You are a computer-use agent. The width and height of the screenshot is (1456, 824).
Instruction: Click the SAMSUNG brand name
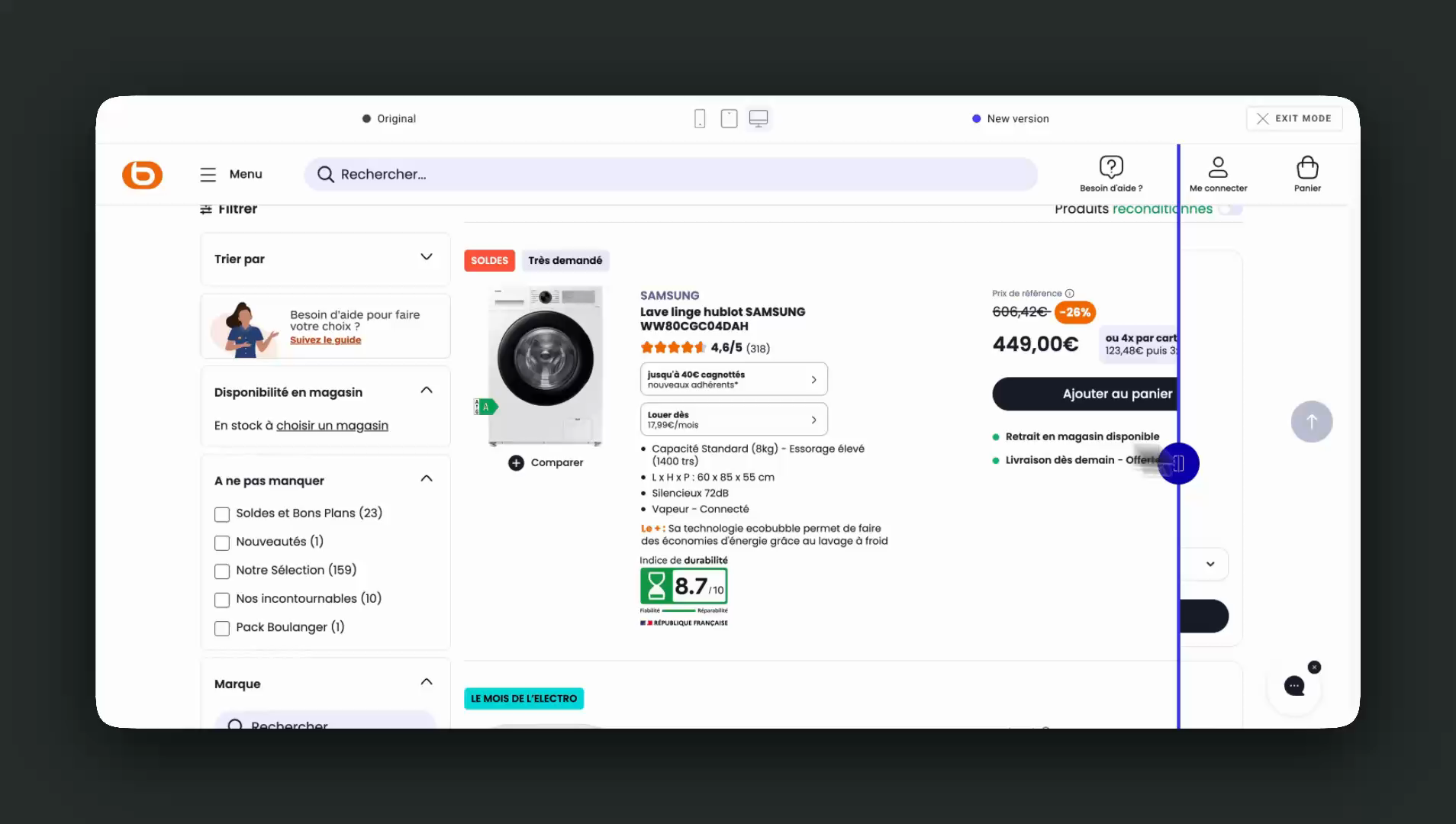[669, 296]
